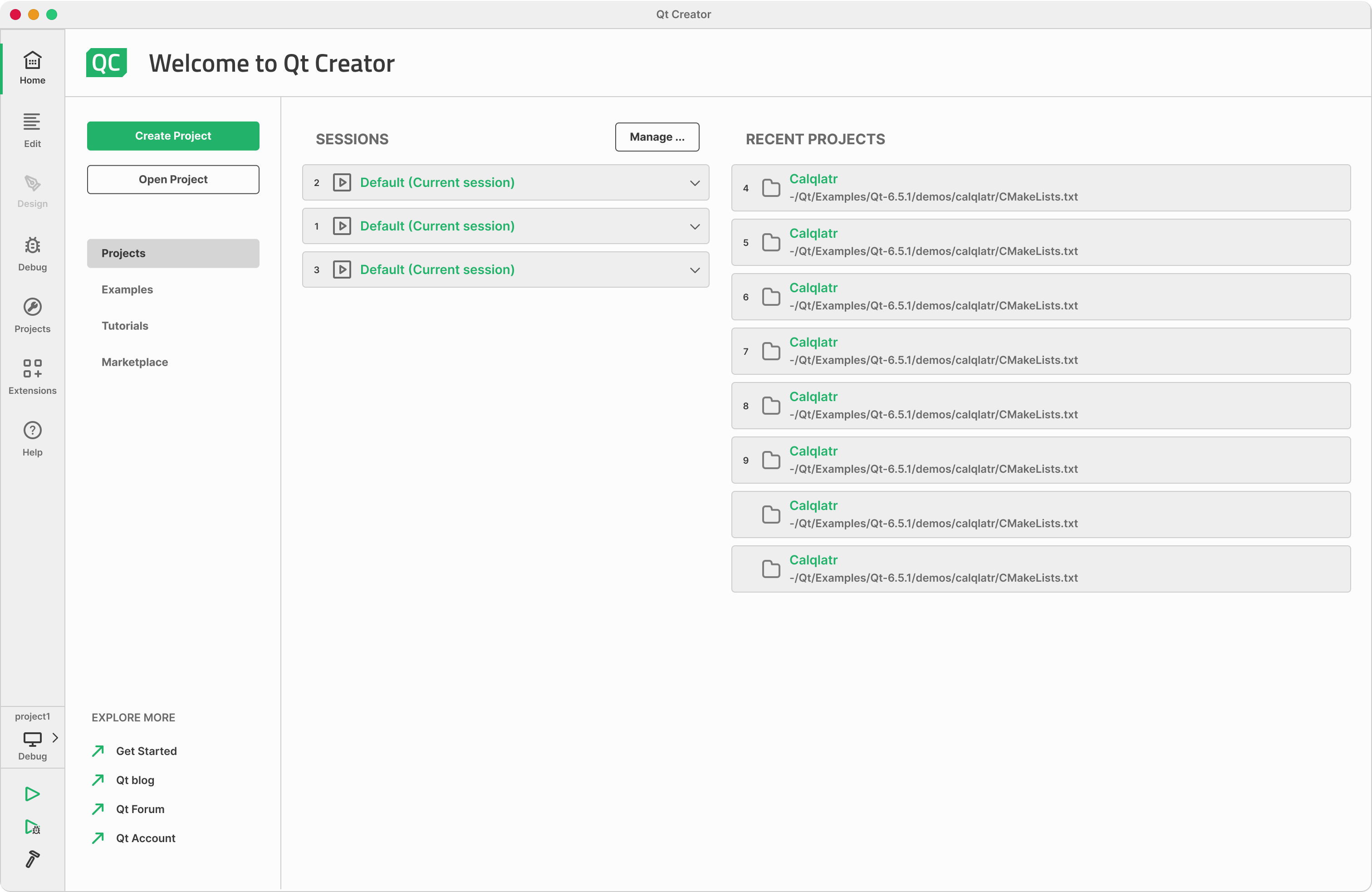The image size is (1372, 892).
Task: Open project1 kit selector monitor icon
Action: click(32, 738)
